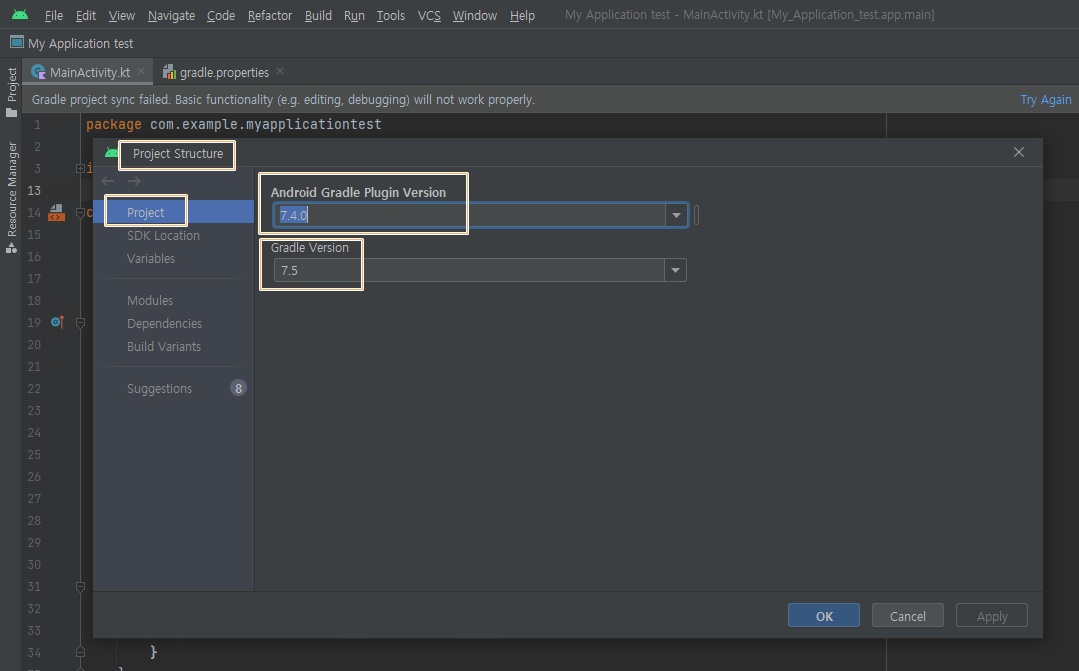The height and width of the screenshot is (671, 1079).
Task: Expand the Android Gradle Plugin Version dropdown
Action: (676, 215)
